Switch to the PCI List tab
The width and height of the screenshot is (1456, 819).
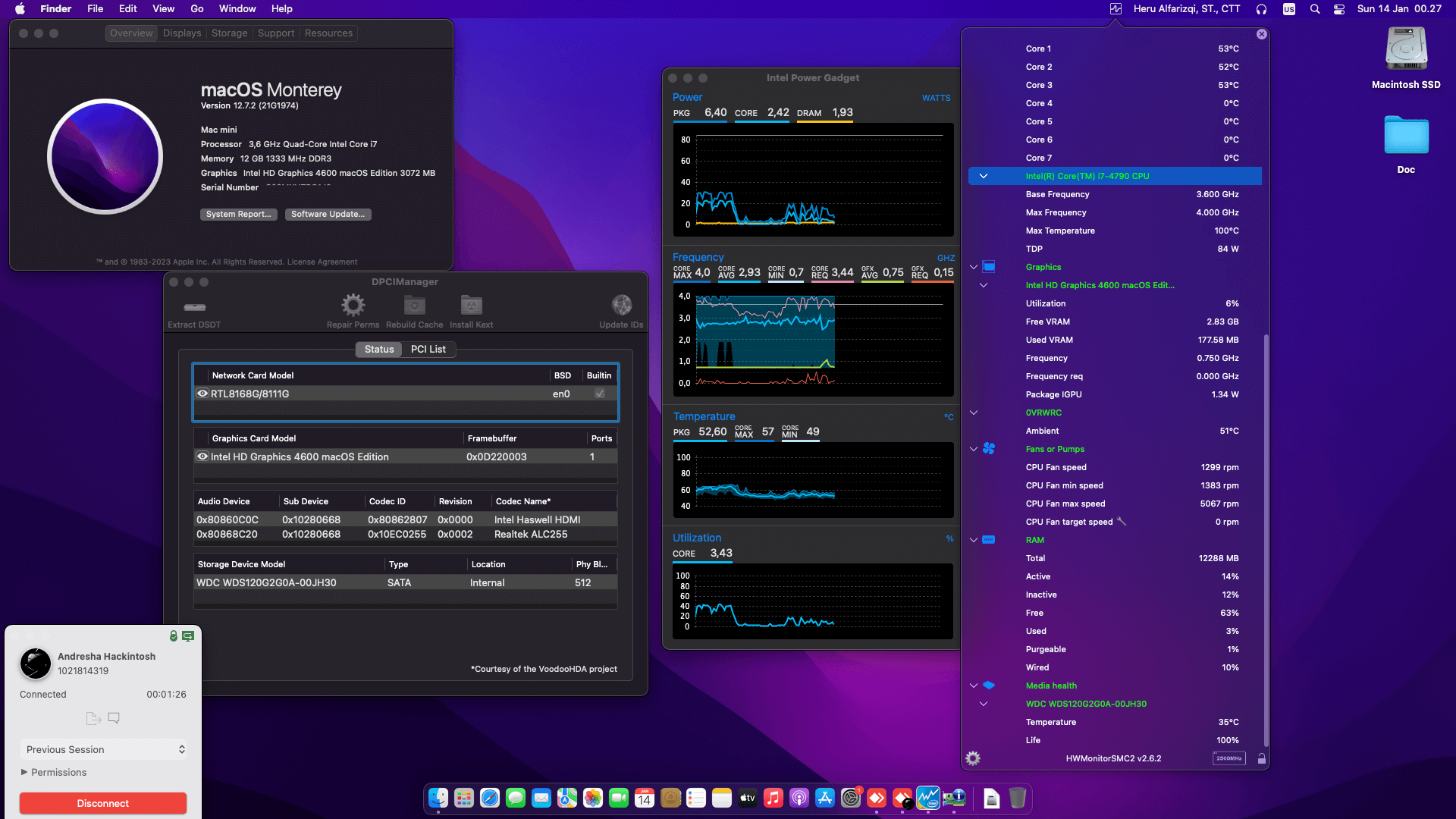point(428,349)
